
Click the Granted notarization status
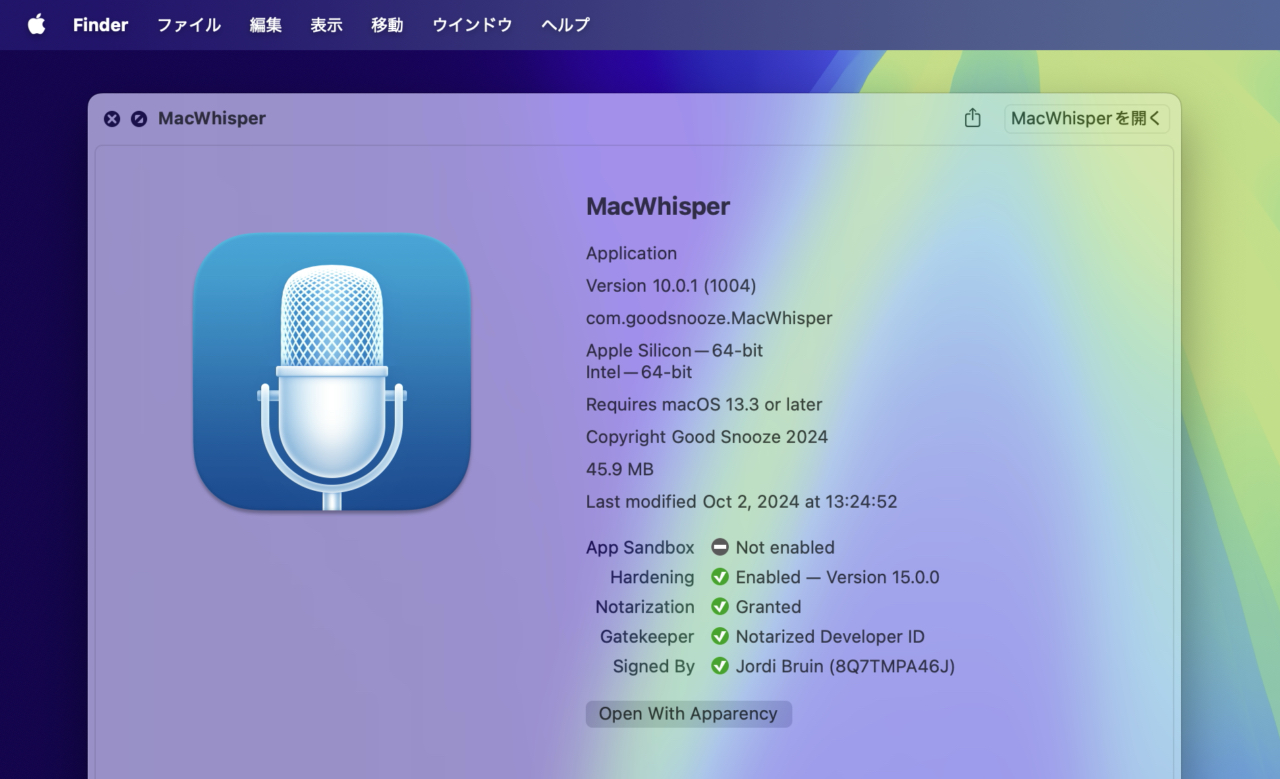click(x=769, y=607)
